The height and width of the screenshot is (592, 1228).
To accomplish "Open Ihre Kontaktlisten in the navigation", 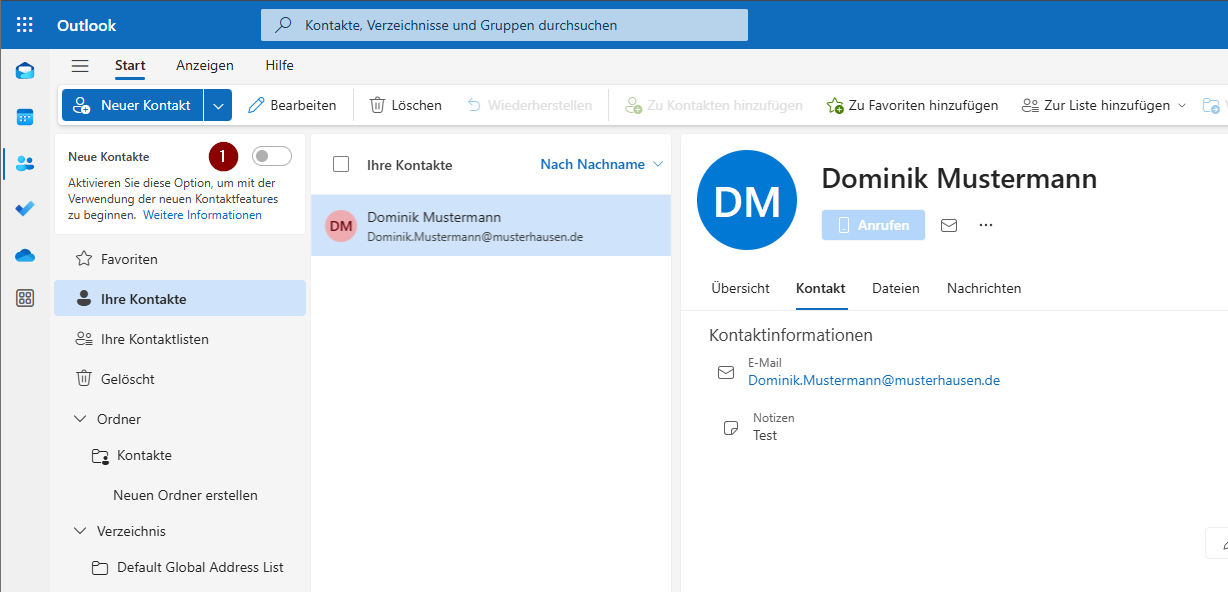I will point(180,339).
